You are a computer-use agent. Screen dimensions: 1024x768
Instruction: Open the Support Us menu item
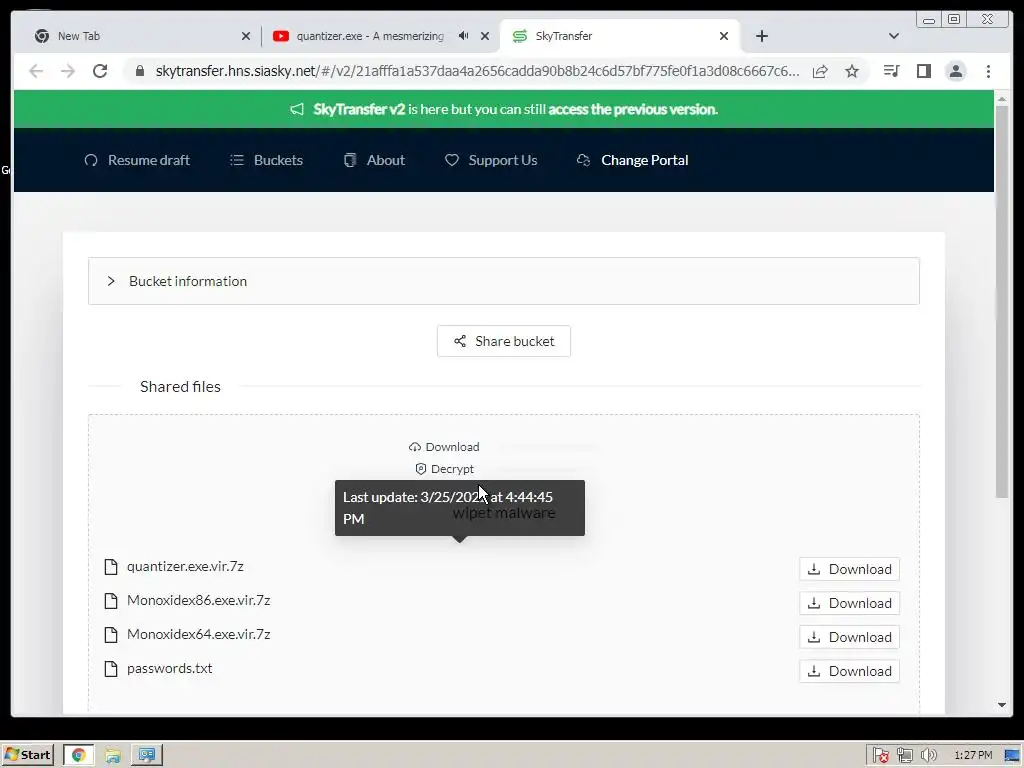(x=491, y=160)
